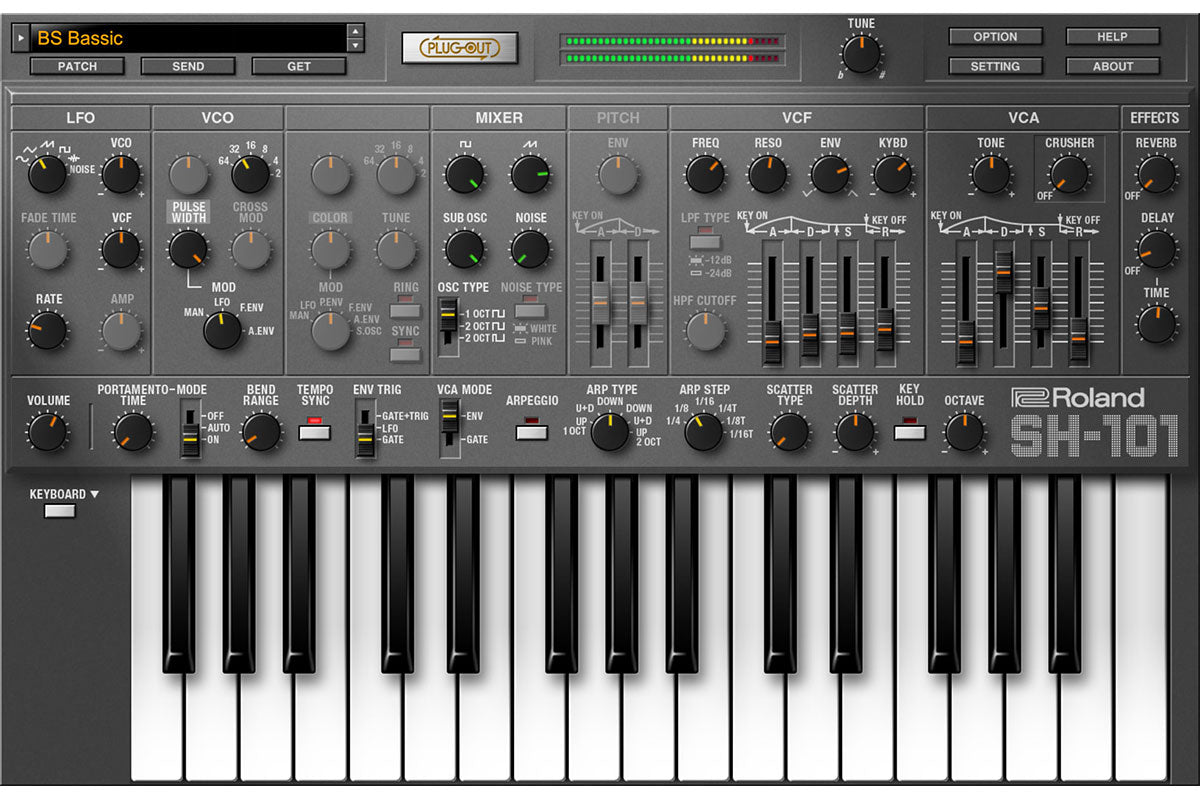
Task: Click the SUB OSC level knob
Action: (465, 249)
